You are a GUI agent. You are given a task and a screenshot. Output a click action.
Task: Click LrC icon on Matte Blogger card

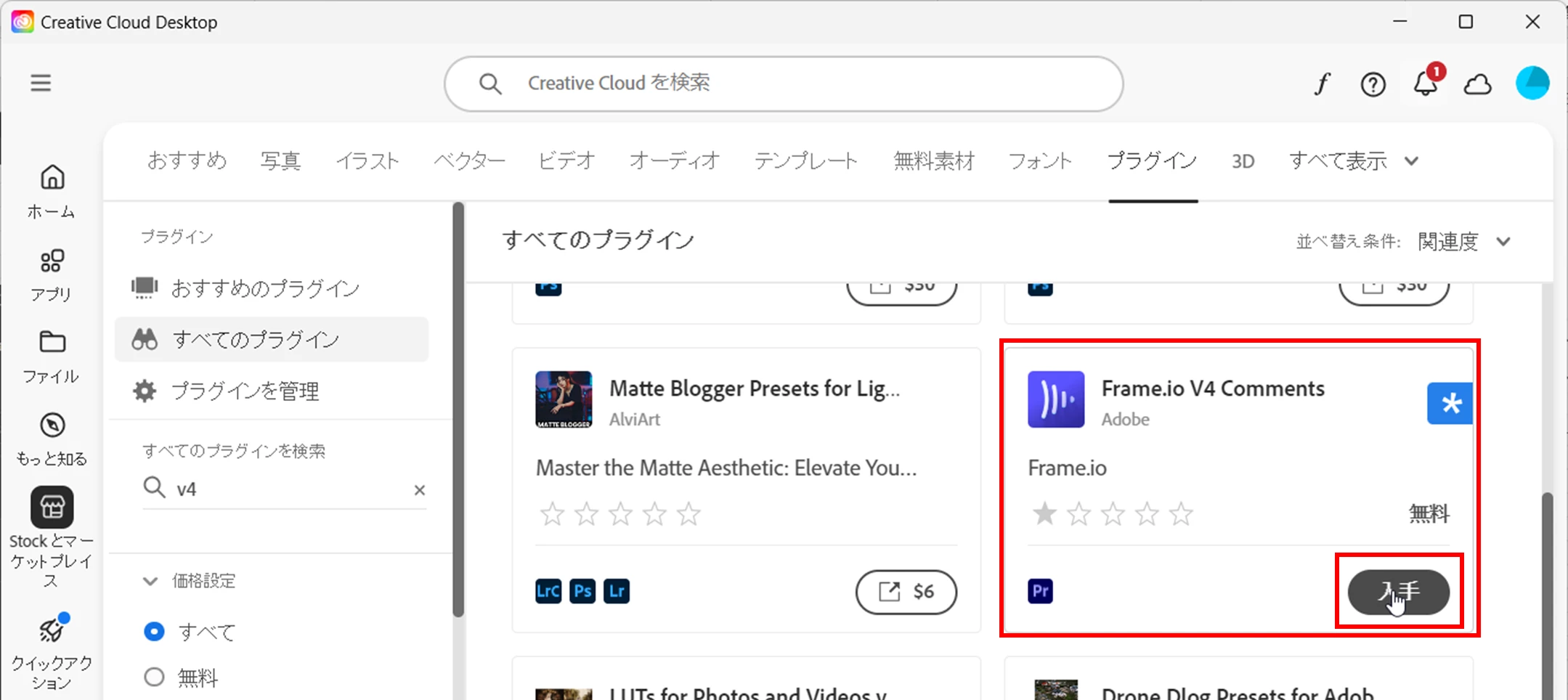548,591
